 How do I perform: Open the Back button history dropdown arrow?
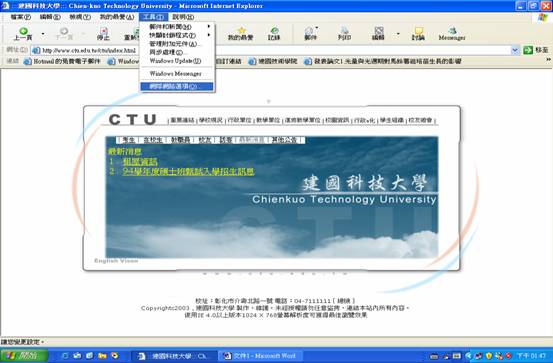43,34
